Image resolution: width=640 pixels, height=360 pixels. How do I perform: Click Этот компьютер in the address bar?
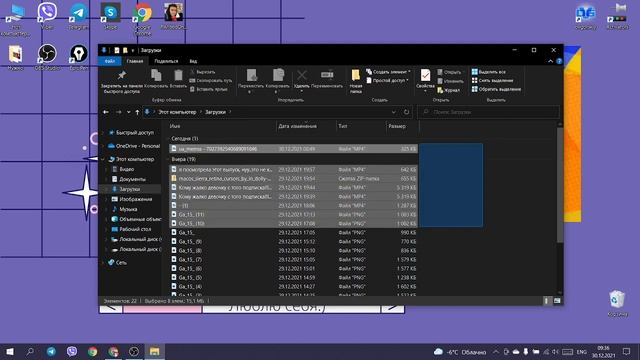tap(177, 112)
